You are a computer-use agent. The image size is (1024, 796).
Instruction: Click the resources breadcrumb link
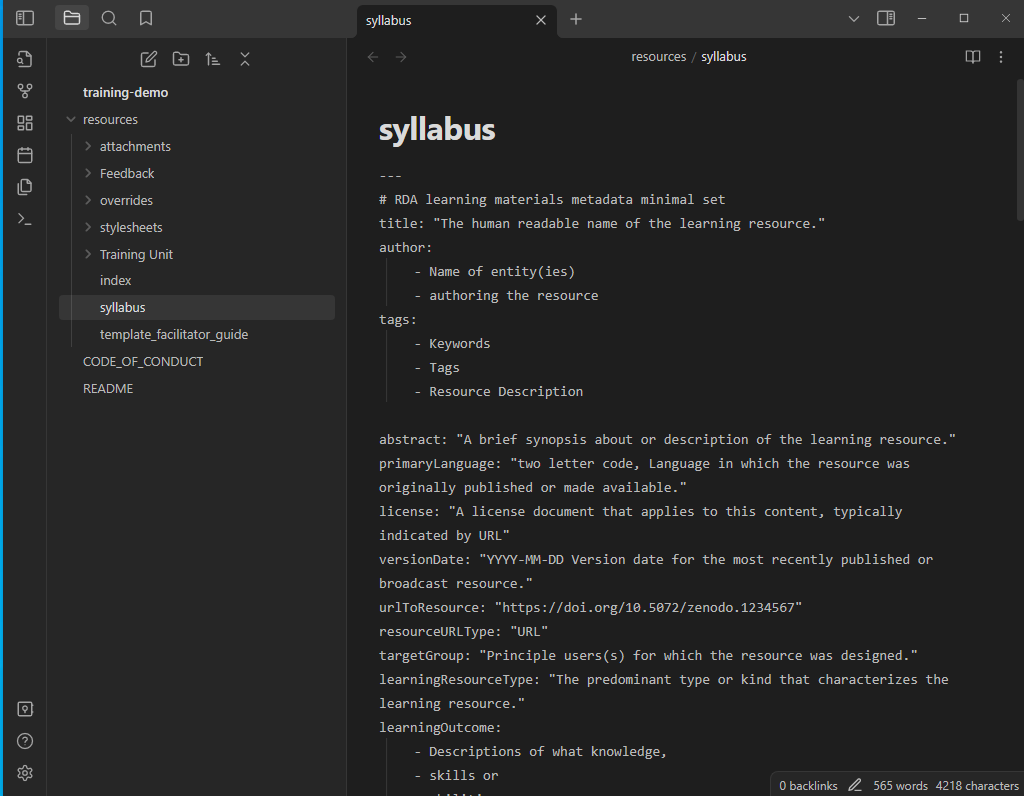click(x=658, y=57)
